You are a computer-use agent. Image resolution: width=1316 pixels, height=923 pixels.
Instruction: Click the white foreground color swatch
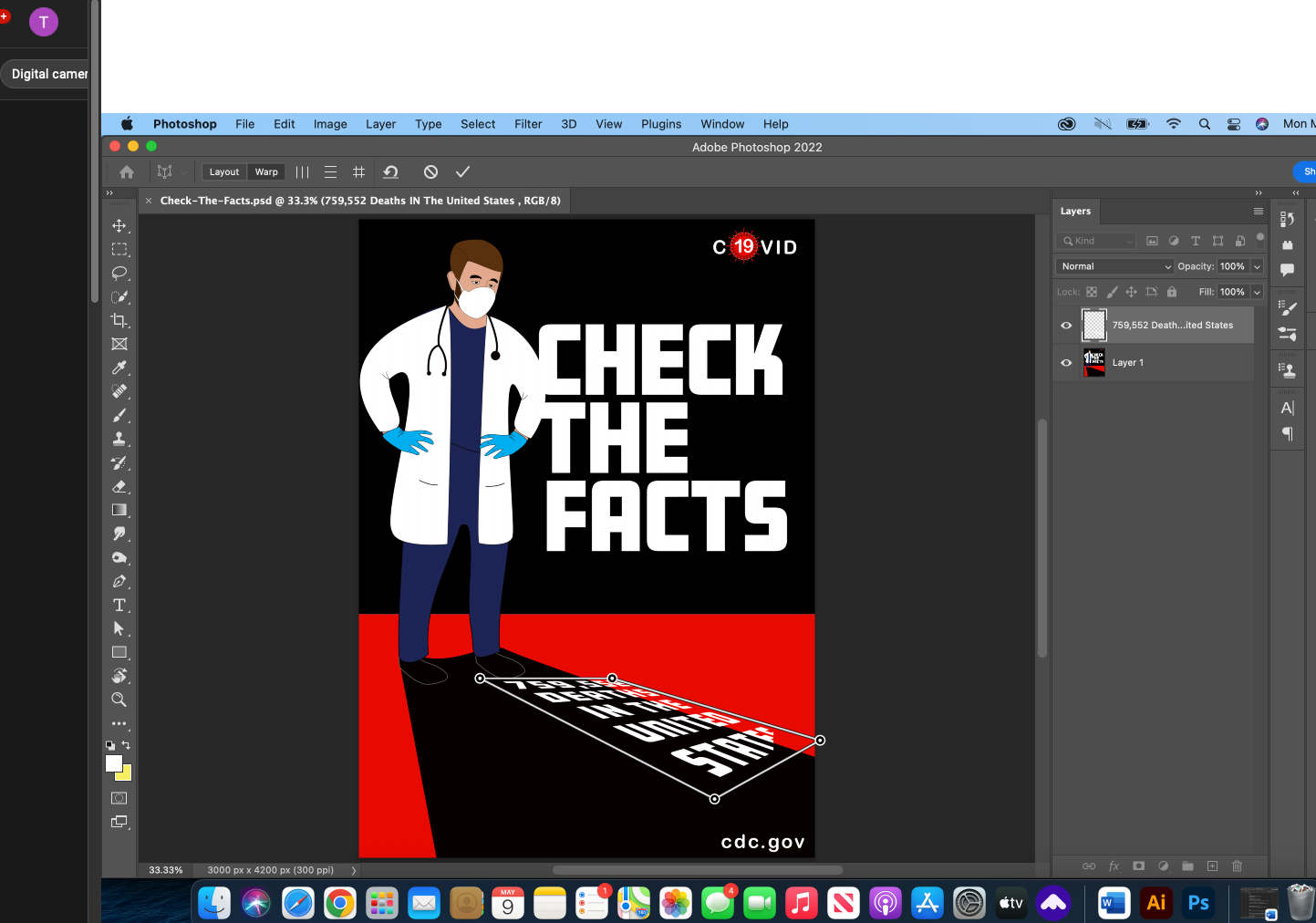(113, 763)
